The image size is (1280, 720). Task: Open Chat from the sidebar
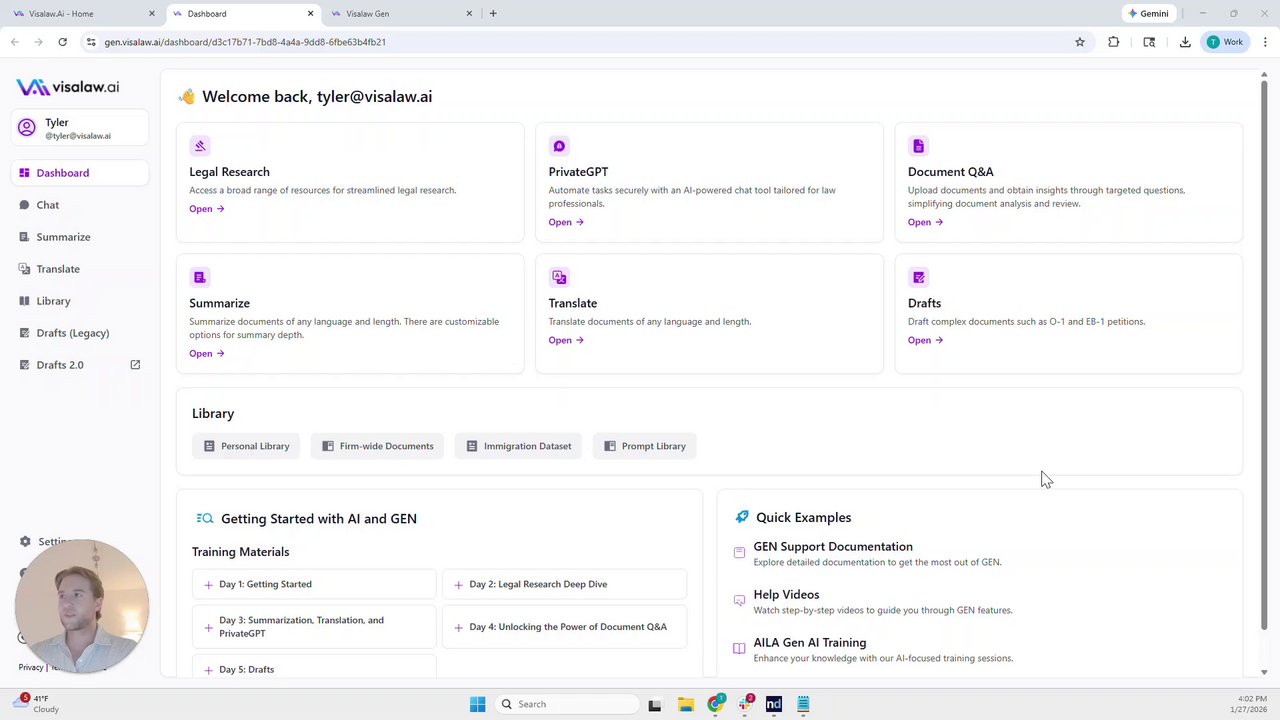click(x=80, y=205)
